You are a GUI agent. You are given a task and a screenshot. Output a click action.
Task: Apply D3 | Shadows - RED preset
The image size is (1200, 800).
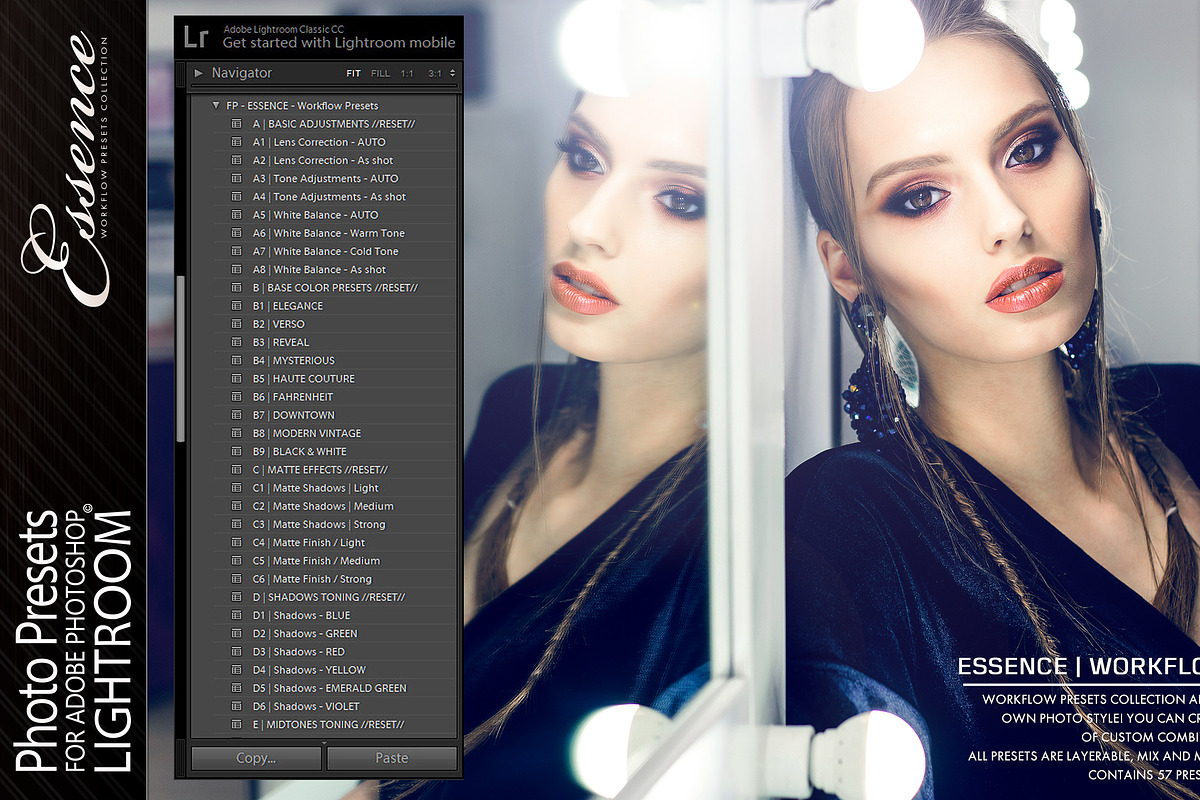(299, 652)
